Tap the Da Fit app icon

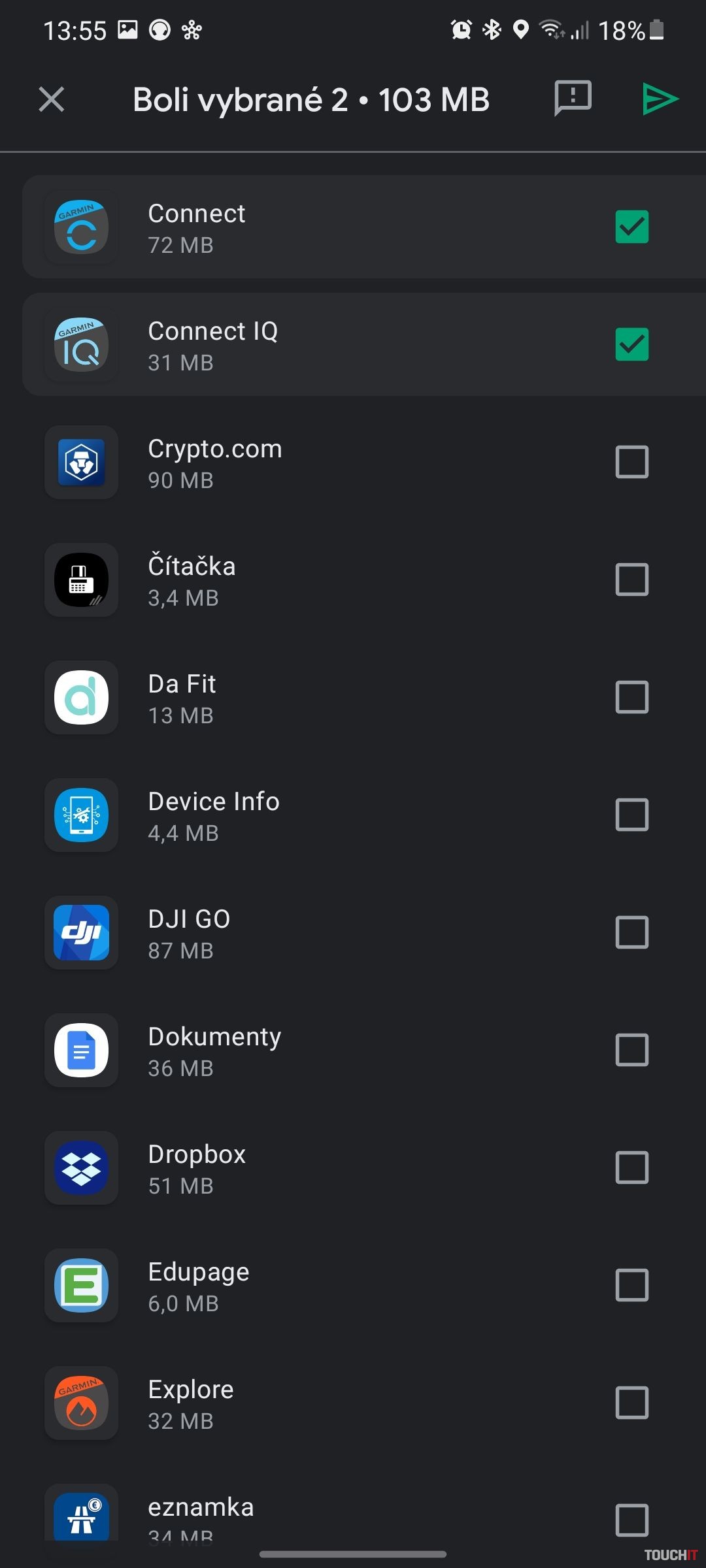pos(81,698)
